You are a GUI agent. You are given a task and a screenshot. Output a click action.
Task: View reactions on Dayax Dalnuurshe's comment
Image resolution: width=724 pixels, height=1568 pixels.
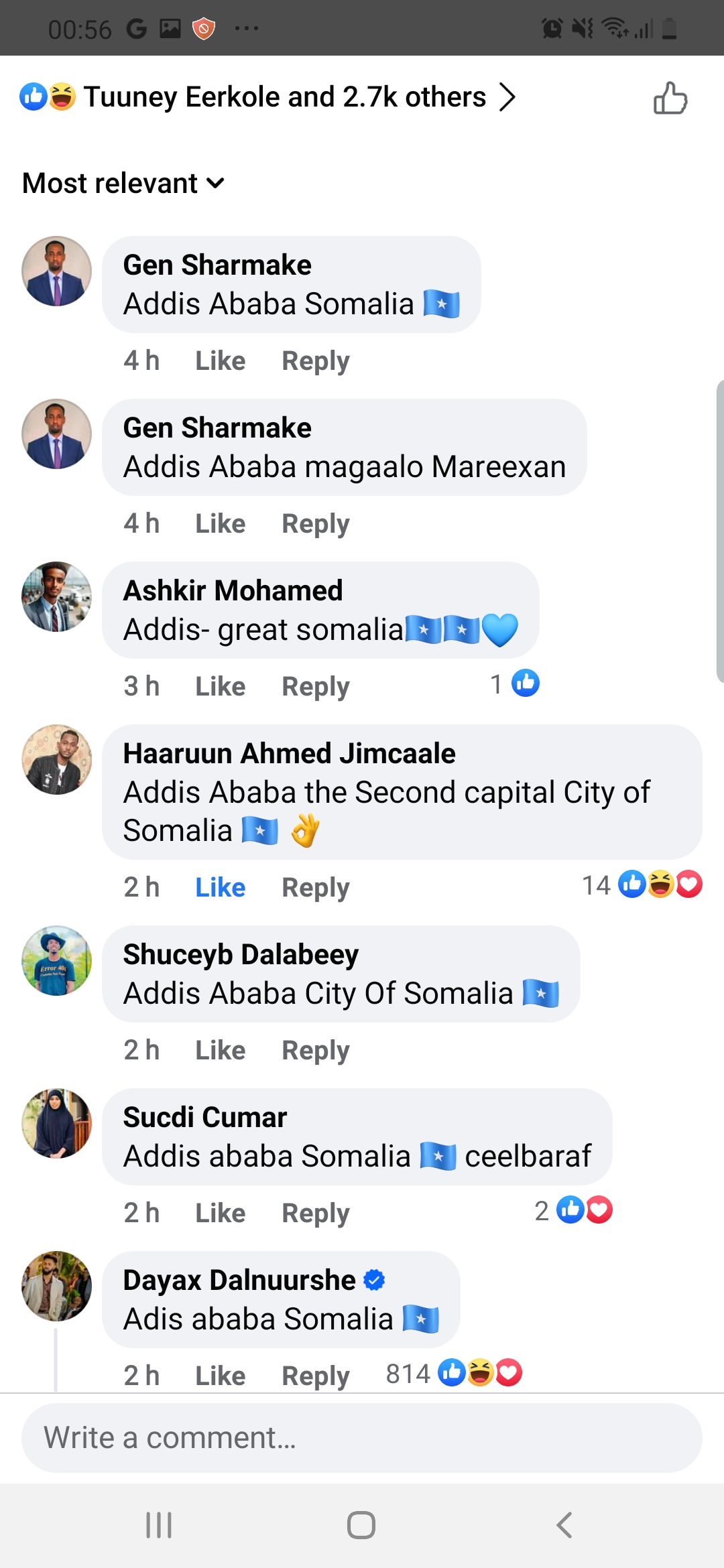point(454,1374)
